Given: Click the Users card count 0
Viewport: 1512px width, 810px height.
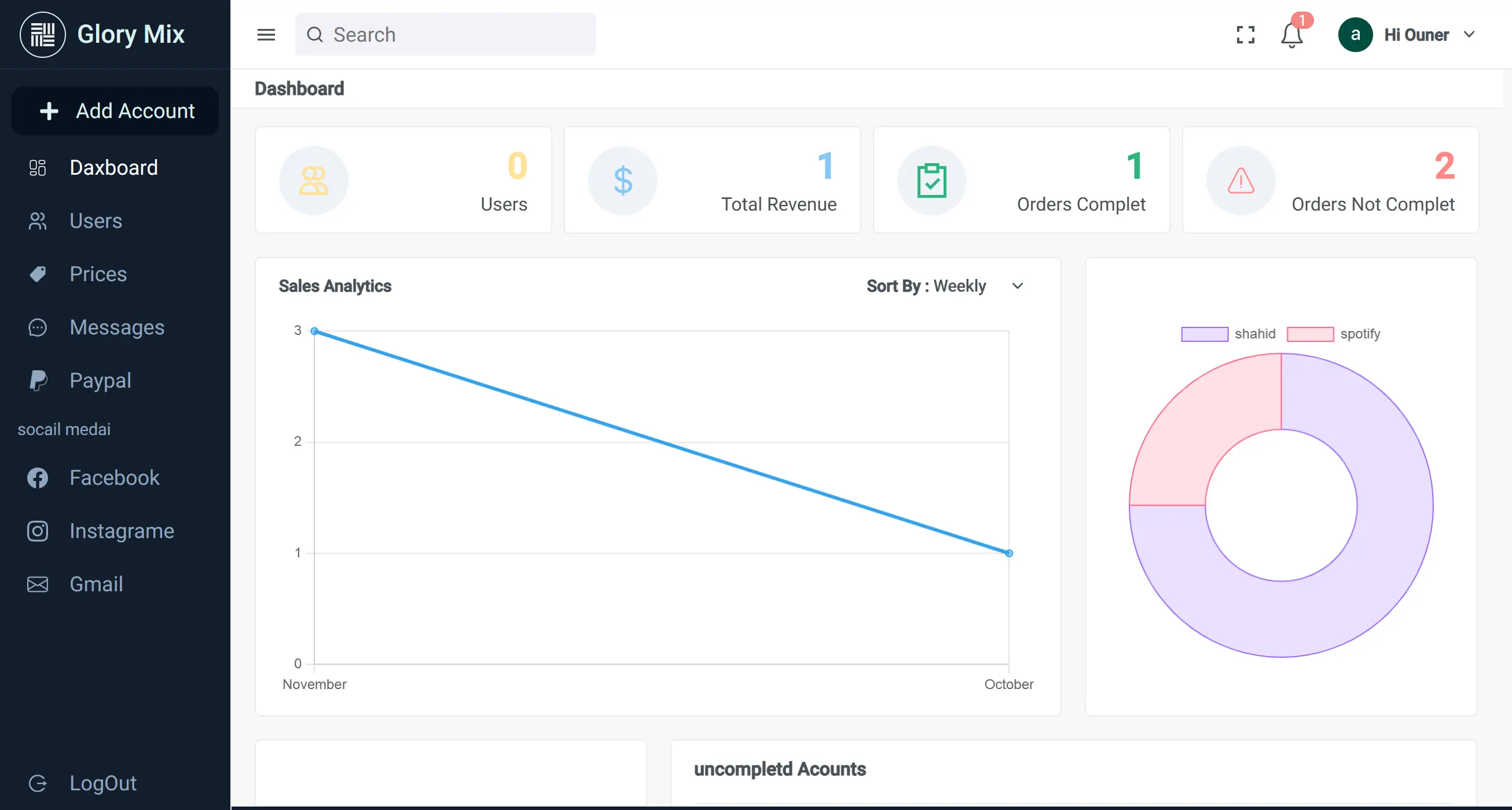Looking at the screenshot, I should [517, 166].
